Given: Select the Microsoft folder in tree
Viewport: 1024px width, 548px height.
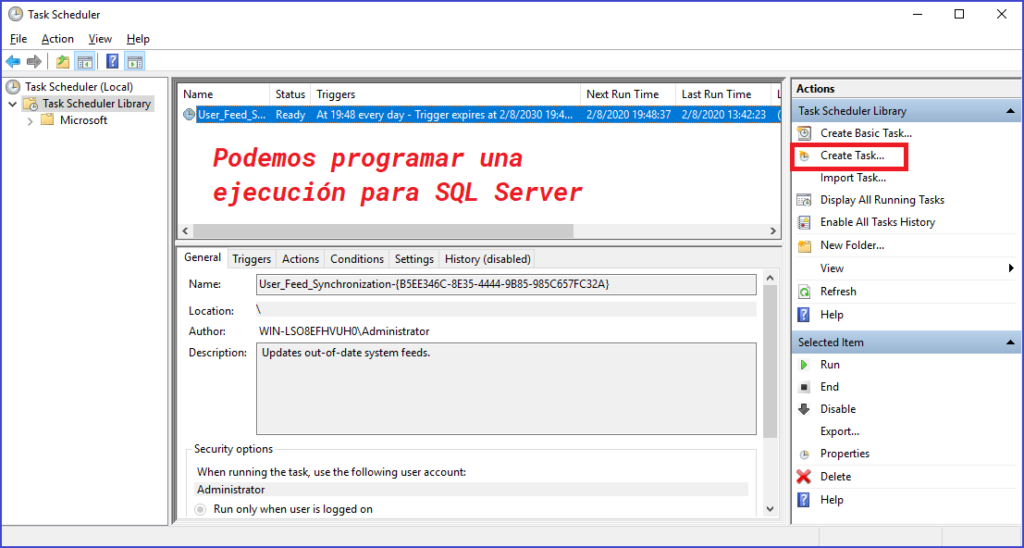Looking at the screenshot, I should (x=84, y=121).
